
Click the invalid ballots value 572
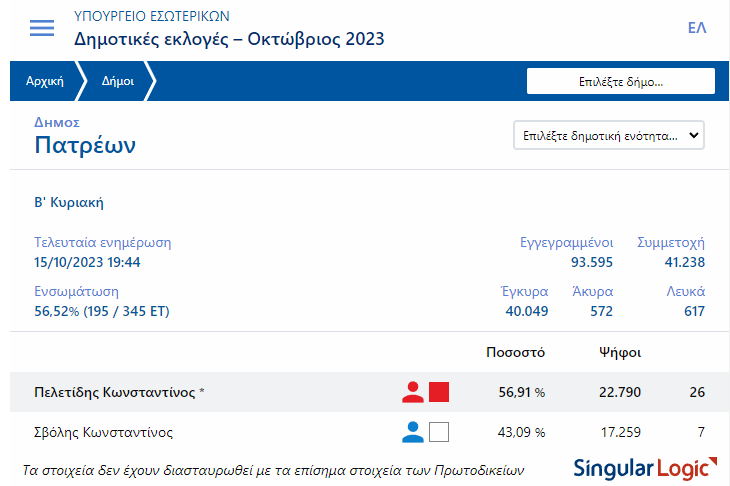[x=602, y=311]
